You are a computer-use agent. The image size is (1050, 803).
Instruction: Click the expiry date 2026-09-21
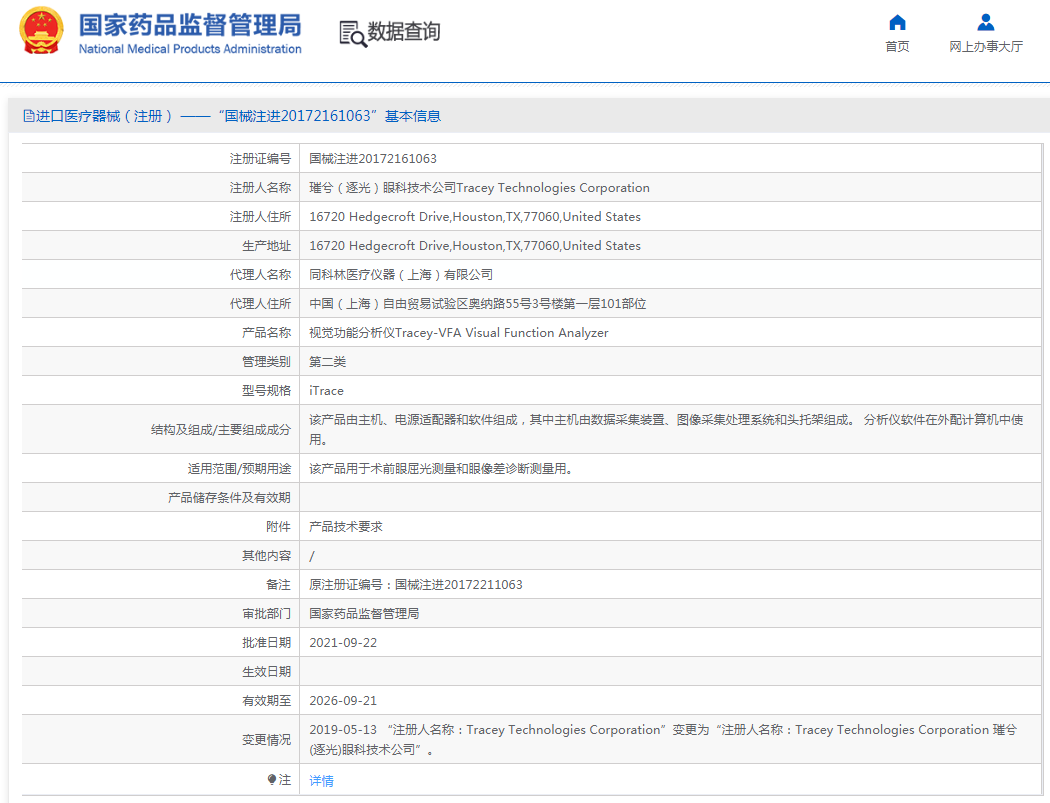[x=343, y=701]
